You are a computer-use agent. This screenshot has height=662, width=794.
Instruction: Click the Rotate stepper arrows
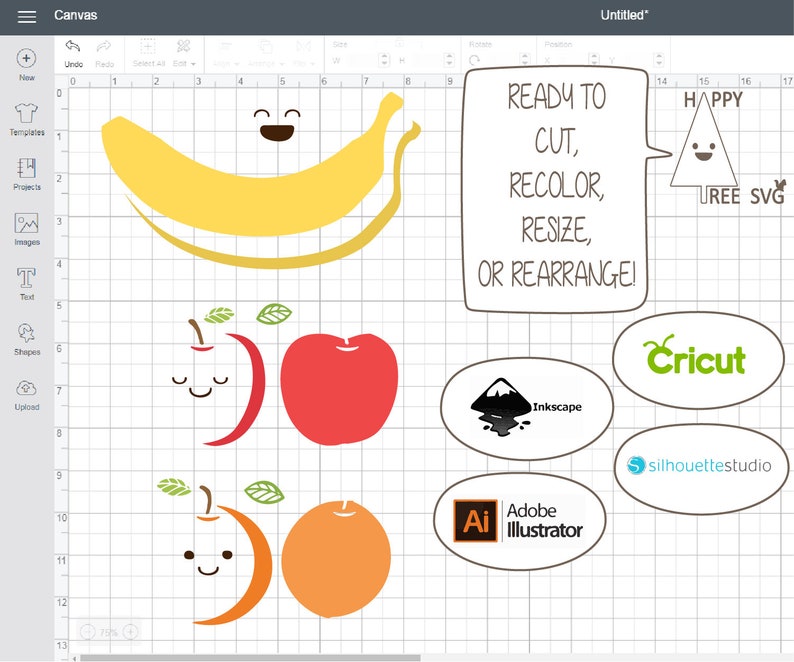tap(525, 60)
